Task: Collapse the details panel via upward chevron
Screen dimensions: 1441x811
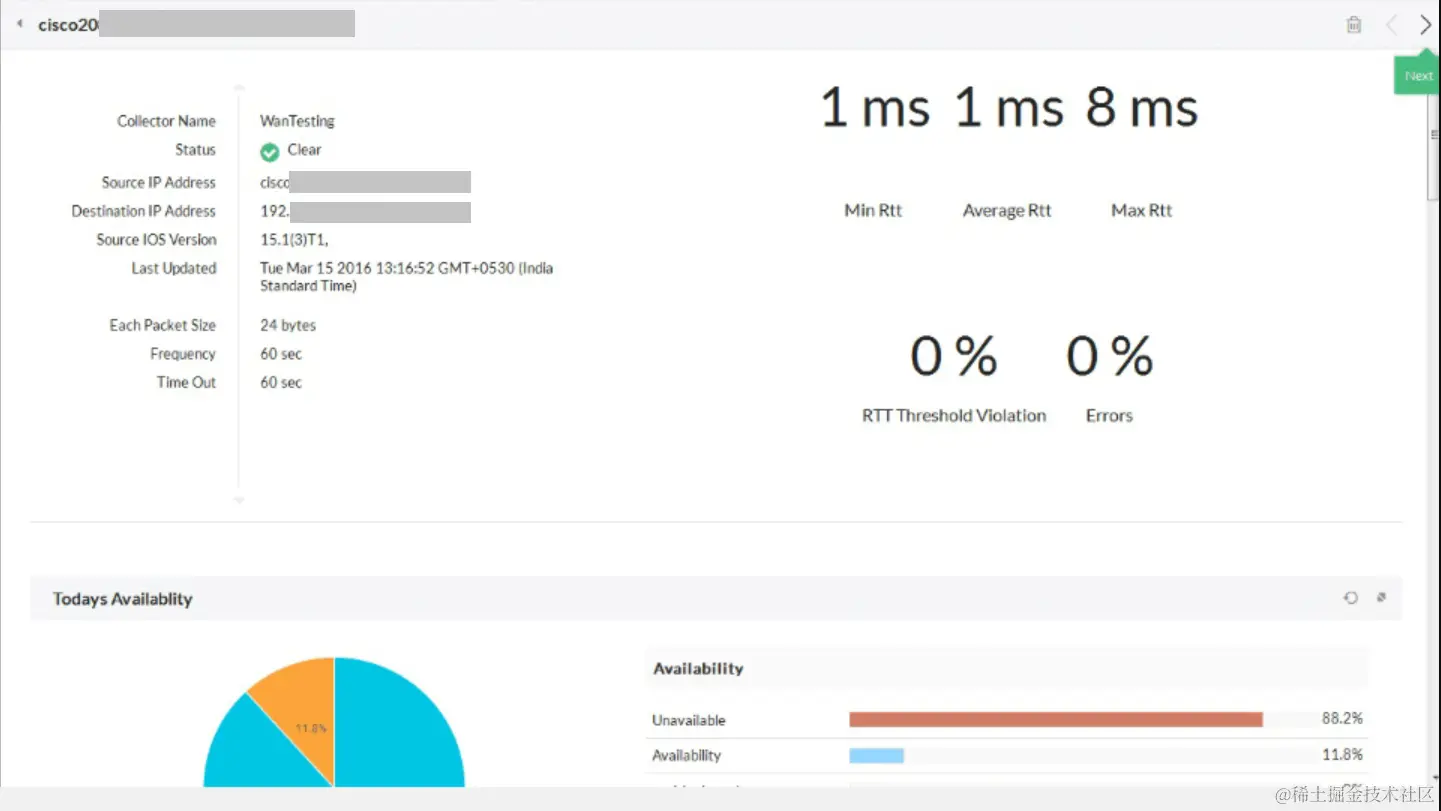Action: (238, 87)
